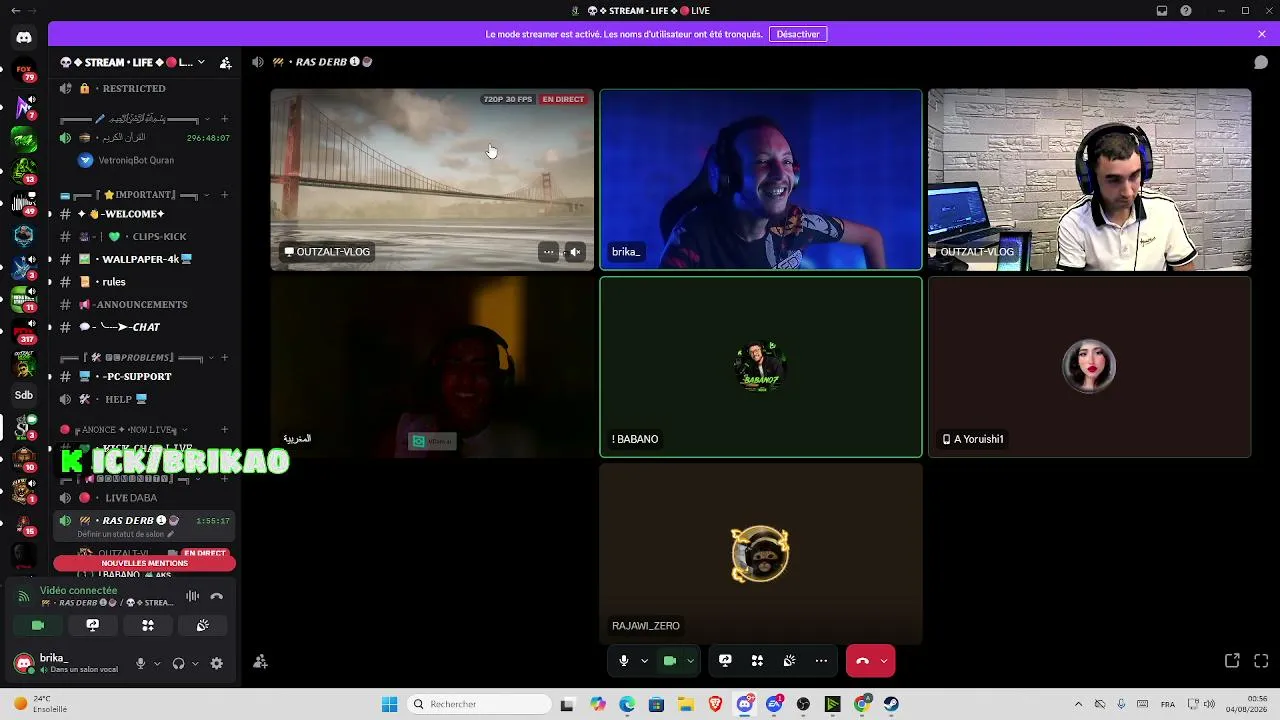This screenshot has width=1280, height=720.
Task: Open the FOX server with 79 badge
Action: (x=24, y=71)
